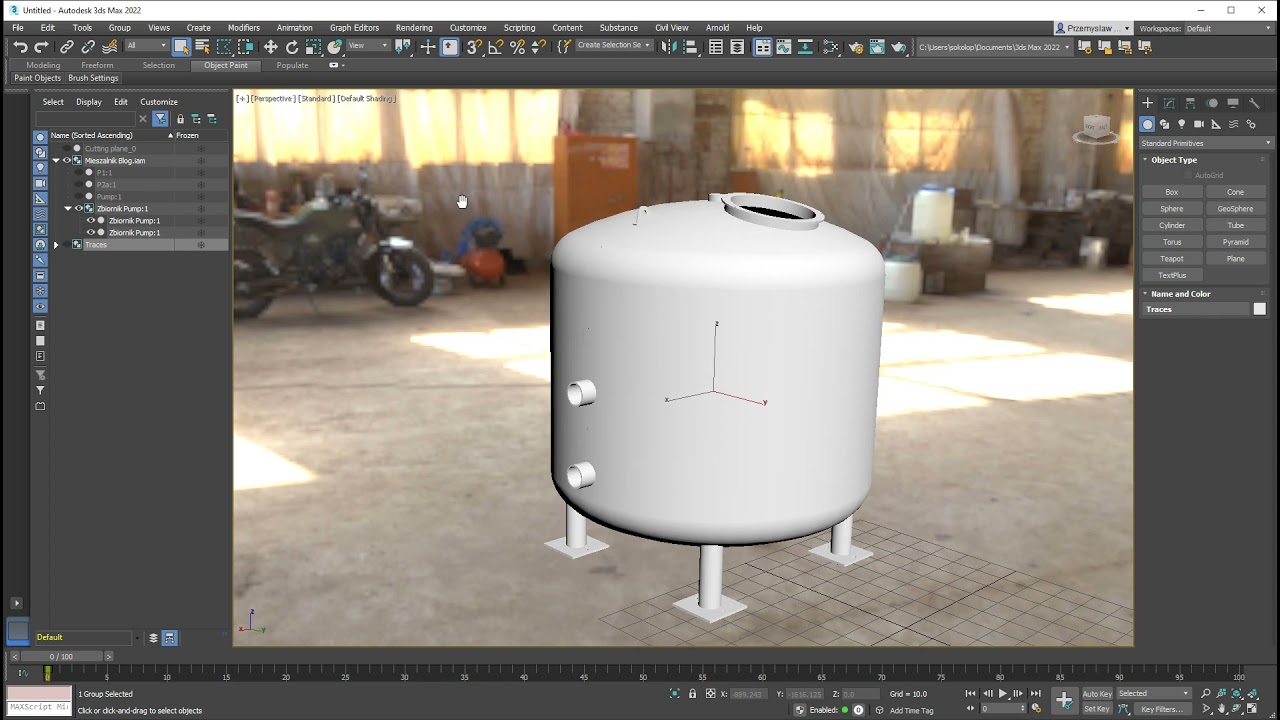Image resolution: width=1280 pixels, height=720 pixels.
Task: Open Select by Name dialog icon
Action: click(x=203, y=47)
